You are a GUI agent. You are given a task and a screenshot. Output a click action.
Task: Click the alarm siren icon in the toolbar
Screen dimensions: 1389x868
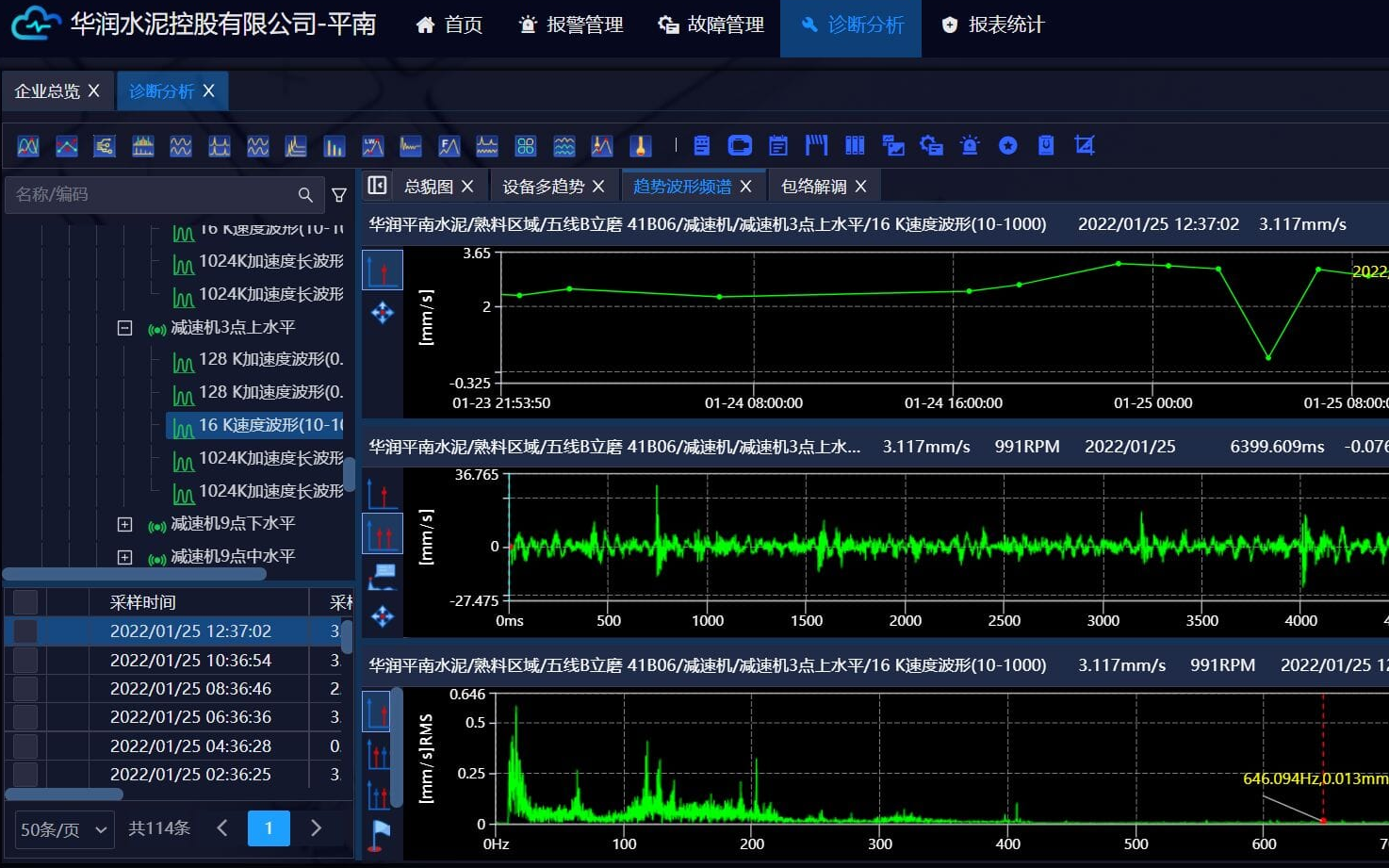970,145
